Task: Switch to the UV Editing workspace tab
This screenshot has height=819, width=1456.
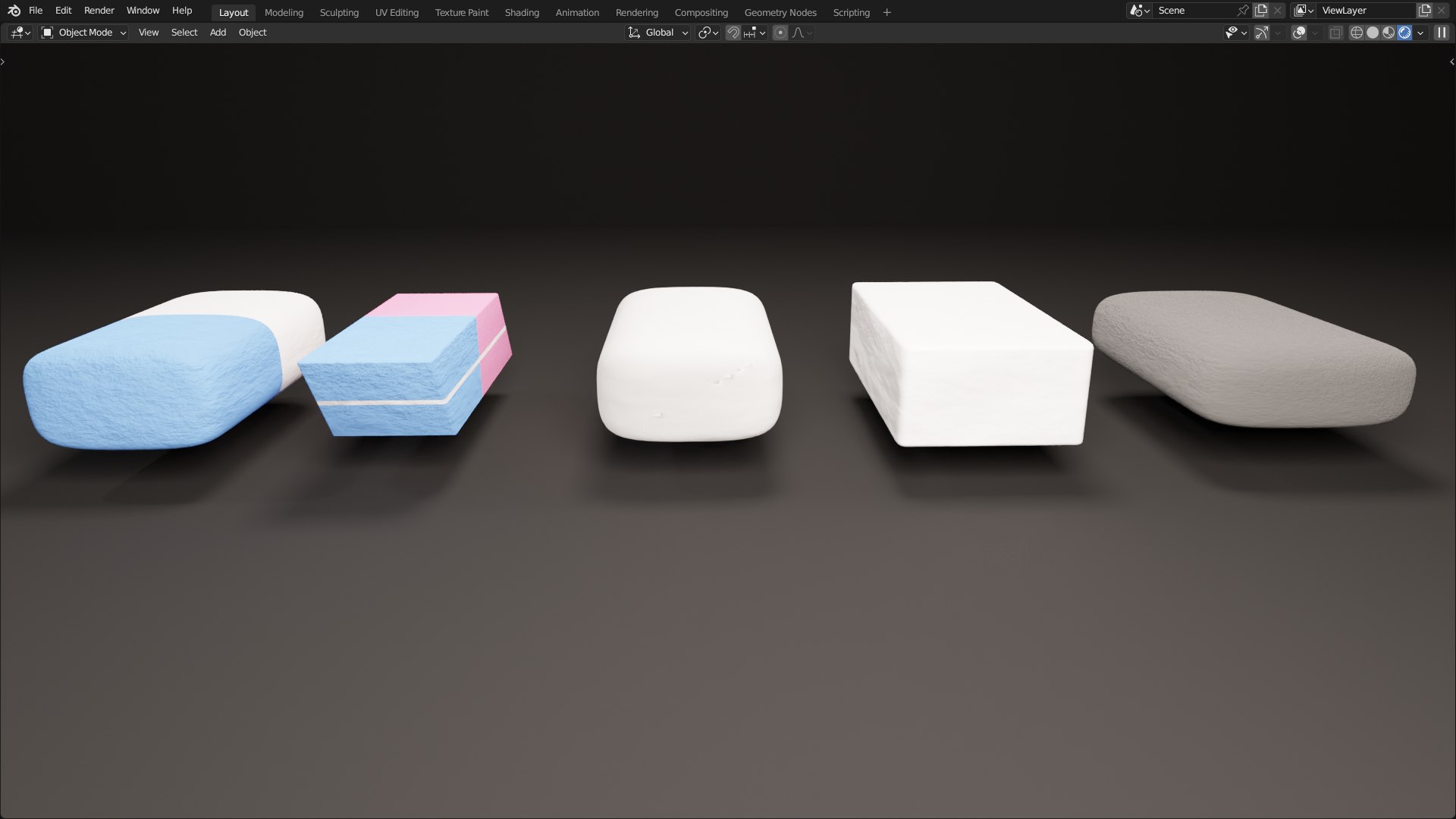Action: 397,12
